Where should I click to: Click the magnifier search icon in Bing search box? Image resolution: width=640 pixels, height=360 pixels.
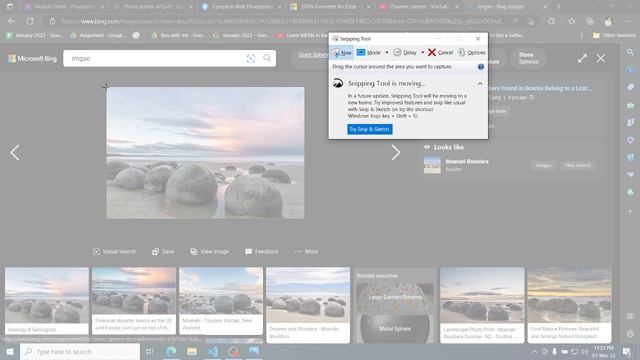coord(267,58)
